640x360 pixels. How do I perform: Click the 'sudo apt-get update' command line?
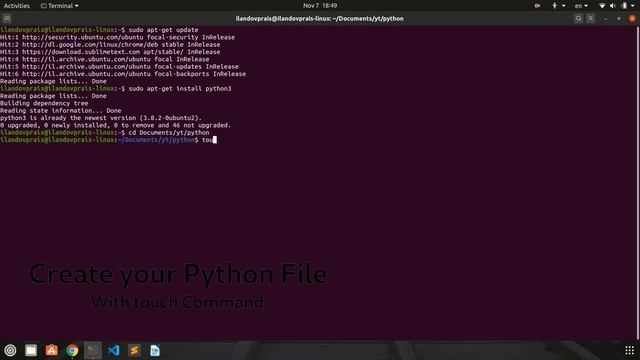pos(99,30)
